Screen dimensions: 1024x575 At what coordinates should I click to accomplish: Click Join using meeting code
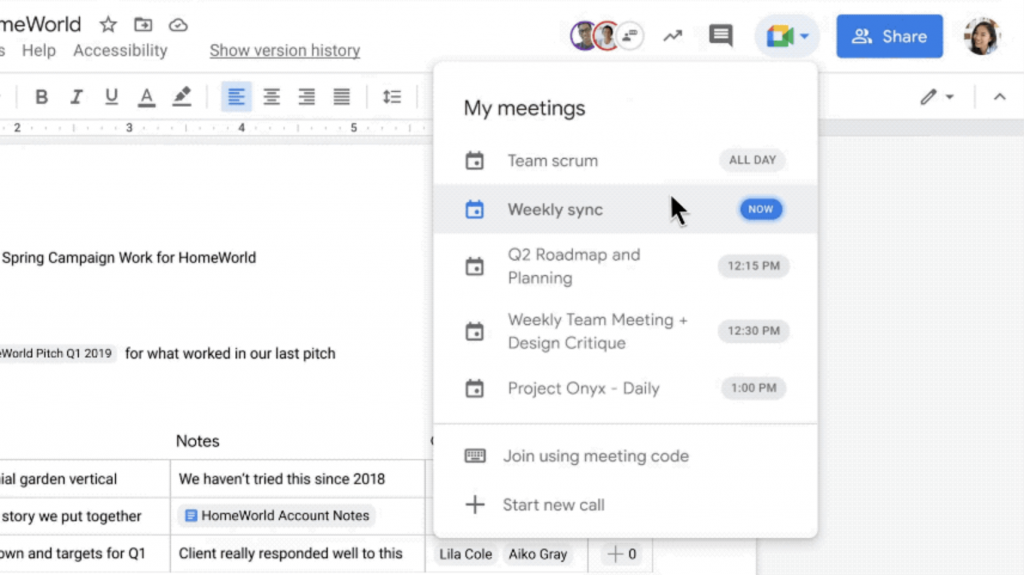[x=625, y=455]
